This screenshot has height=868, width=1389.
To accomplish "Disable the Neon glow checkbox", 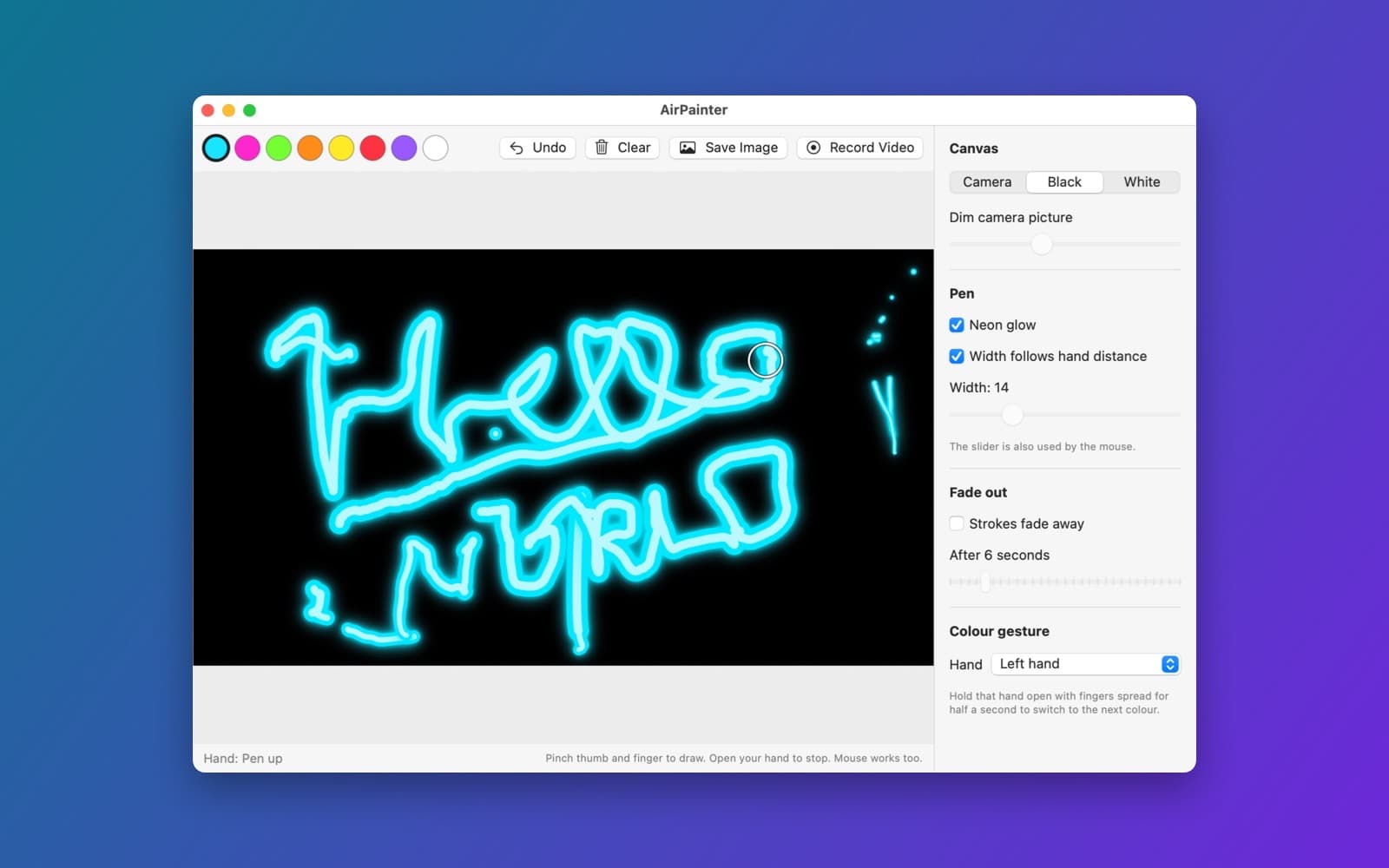I will point(957,325).
